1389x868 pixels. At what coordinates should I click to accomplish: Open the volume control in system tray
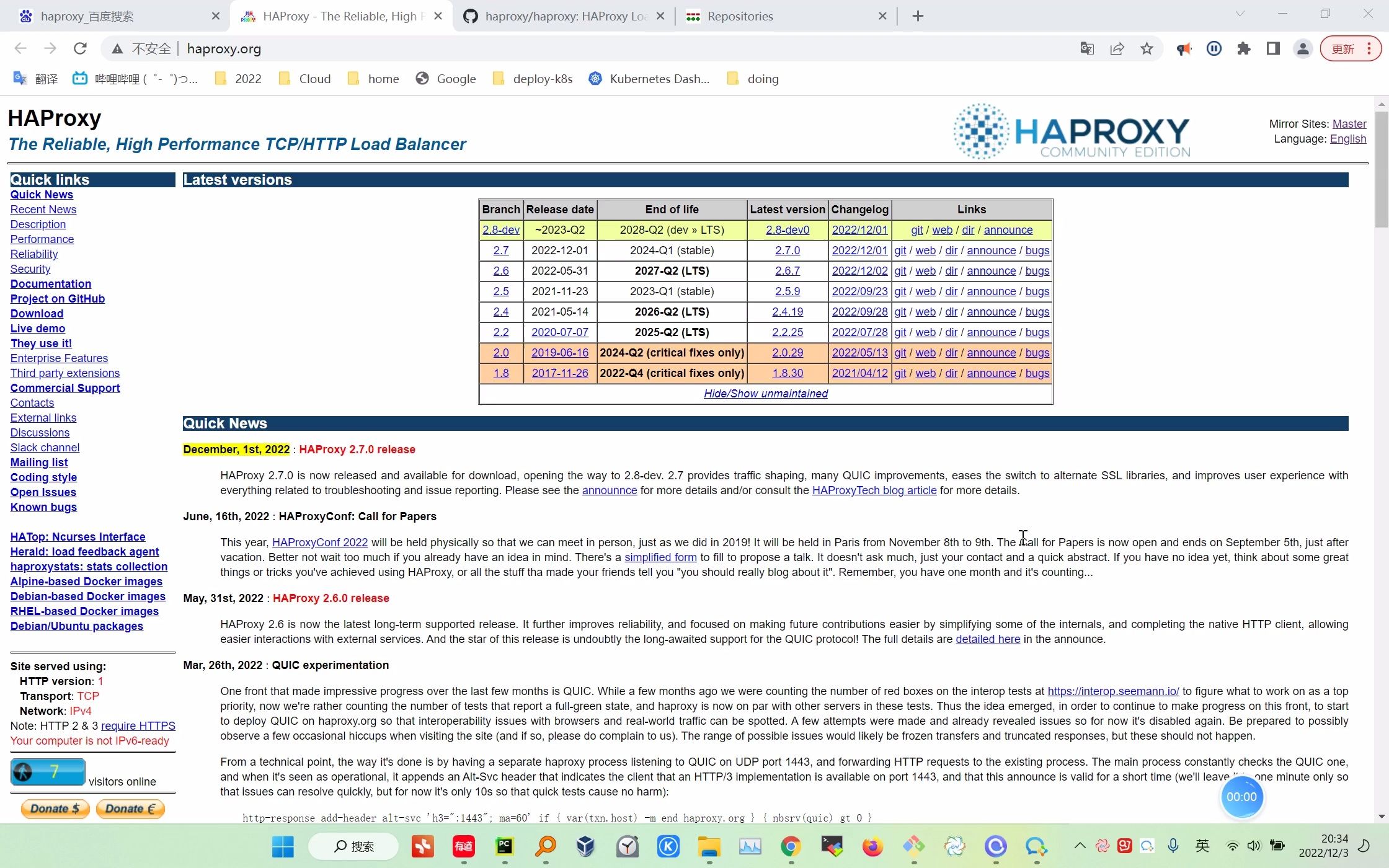tap(1254, 846)
